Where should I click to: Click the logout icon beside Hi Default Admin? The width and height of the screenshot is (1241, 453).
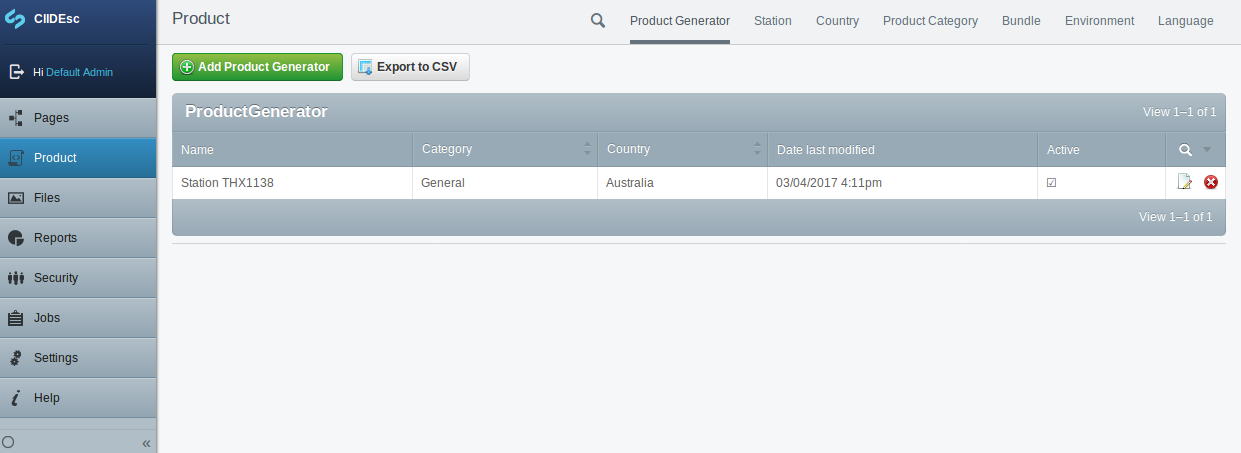[x=16, y=72]
